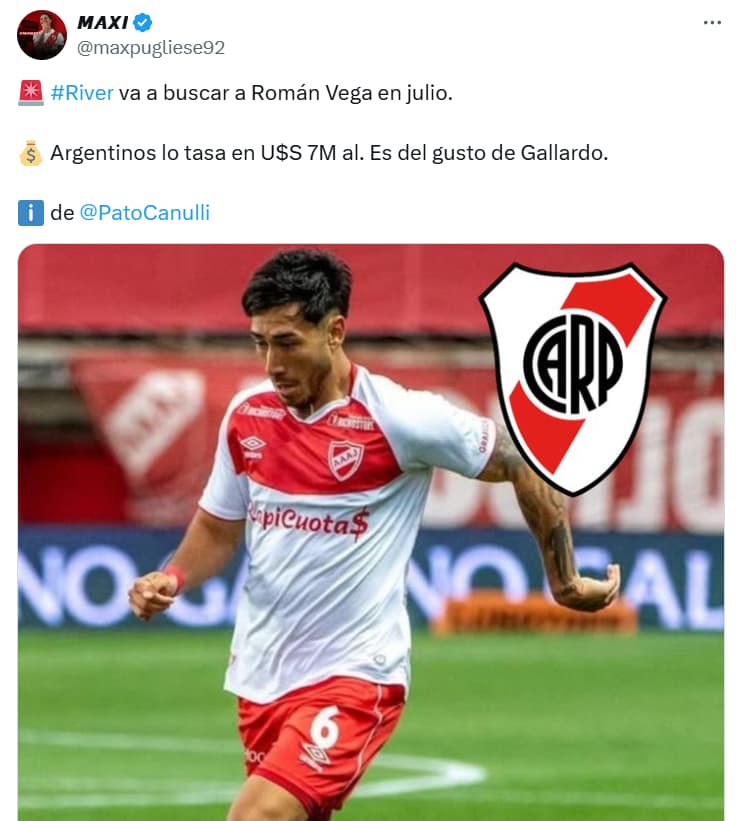This screenshot has height=821, width=736.
Task: Open the @PatoCanulli mention link
Action: pos(144,213)
